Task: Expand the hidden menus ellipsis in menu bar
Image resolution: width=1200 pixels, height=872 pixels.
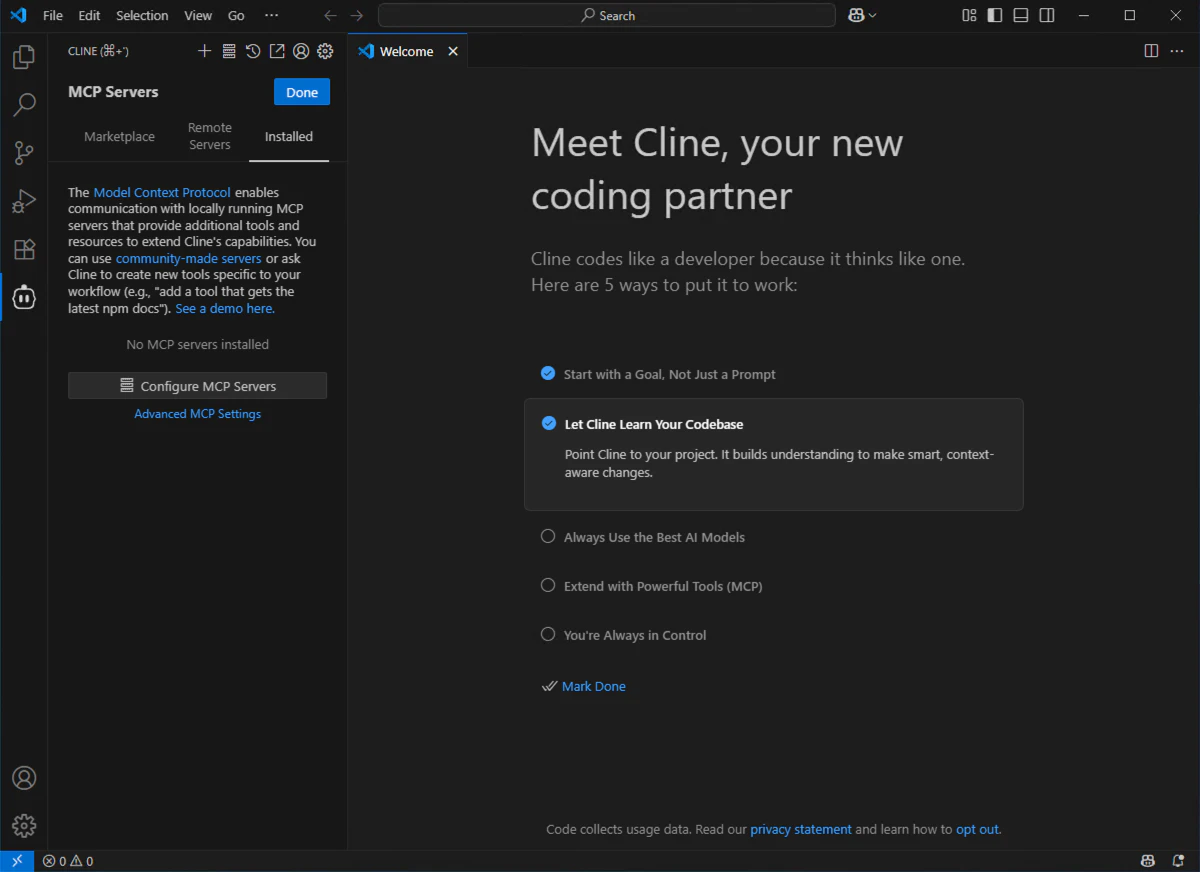Action: [271, 15]
